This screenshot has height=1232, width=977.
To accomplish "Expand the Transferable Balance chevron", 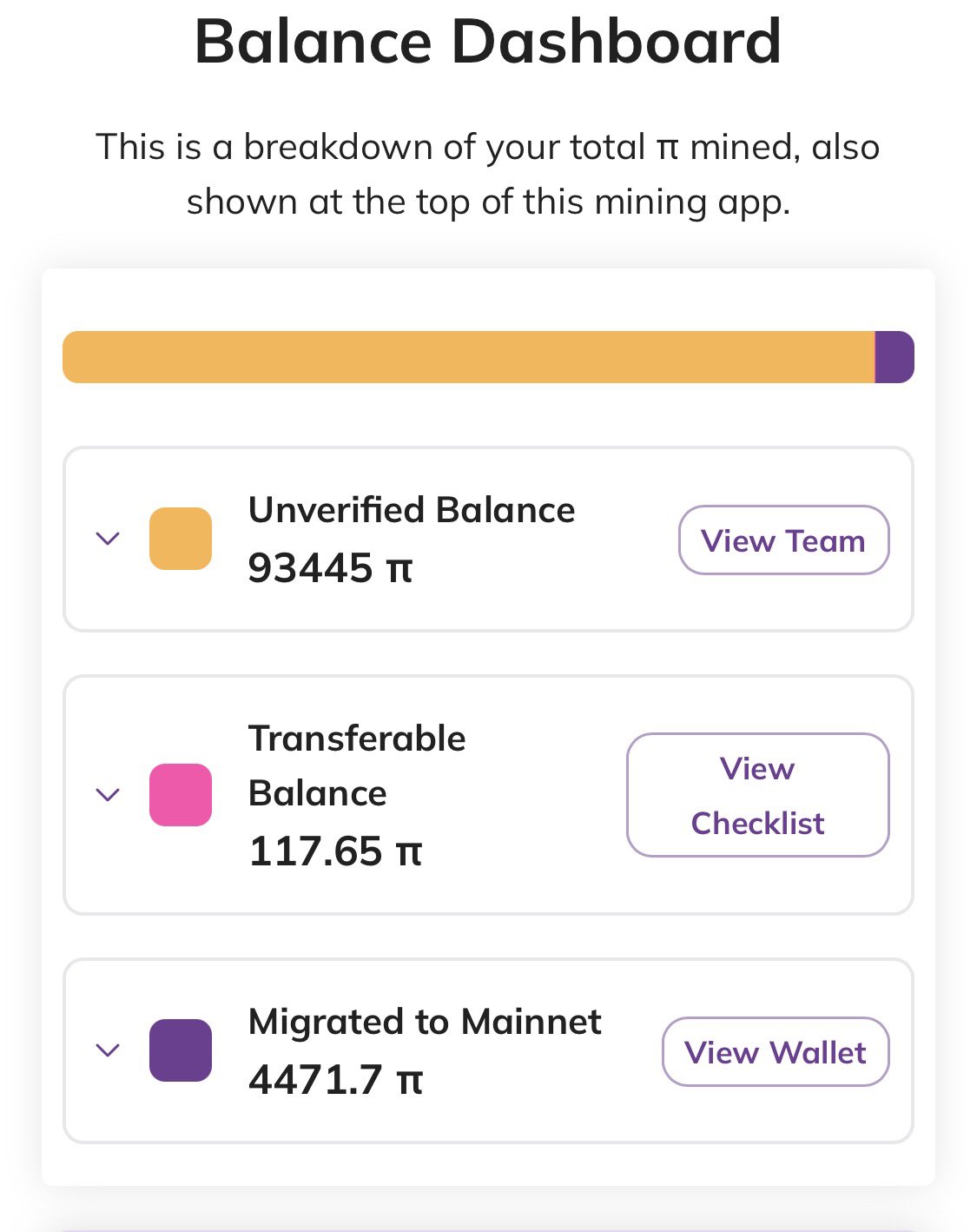I will (107, 794).
